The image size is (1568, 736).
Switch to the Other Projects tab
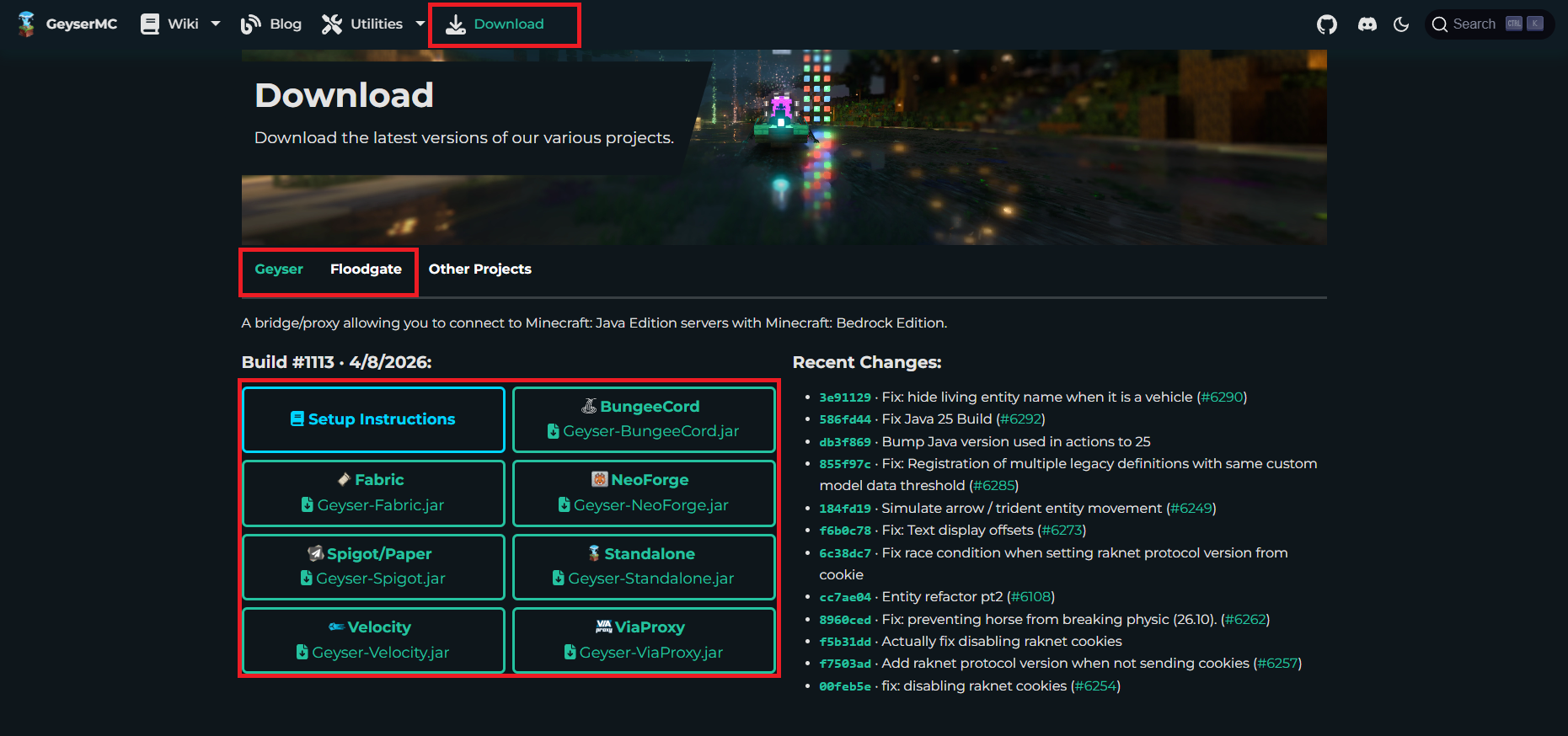[x=480, y=269]
